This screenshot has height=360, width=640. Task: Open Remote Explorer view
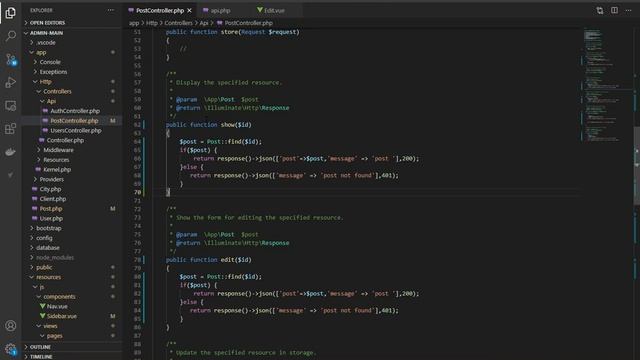(x=11, y=106)
